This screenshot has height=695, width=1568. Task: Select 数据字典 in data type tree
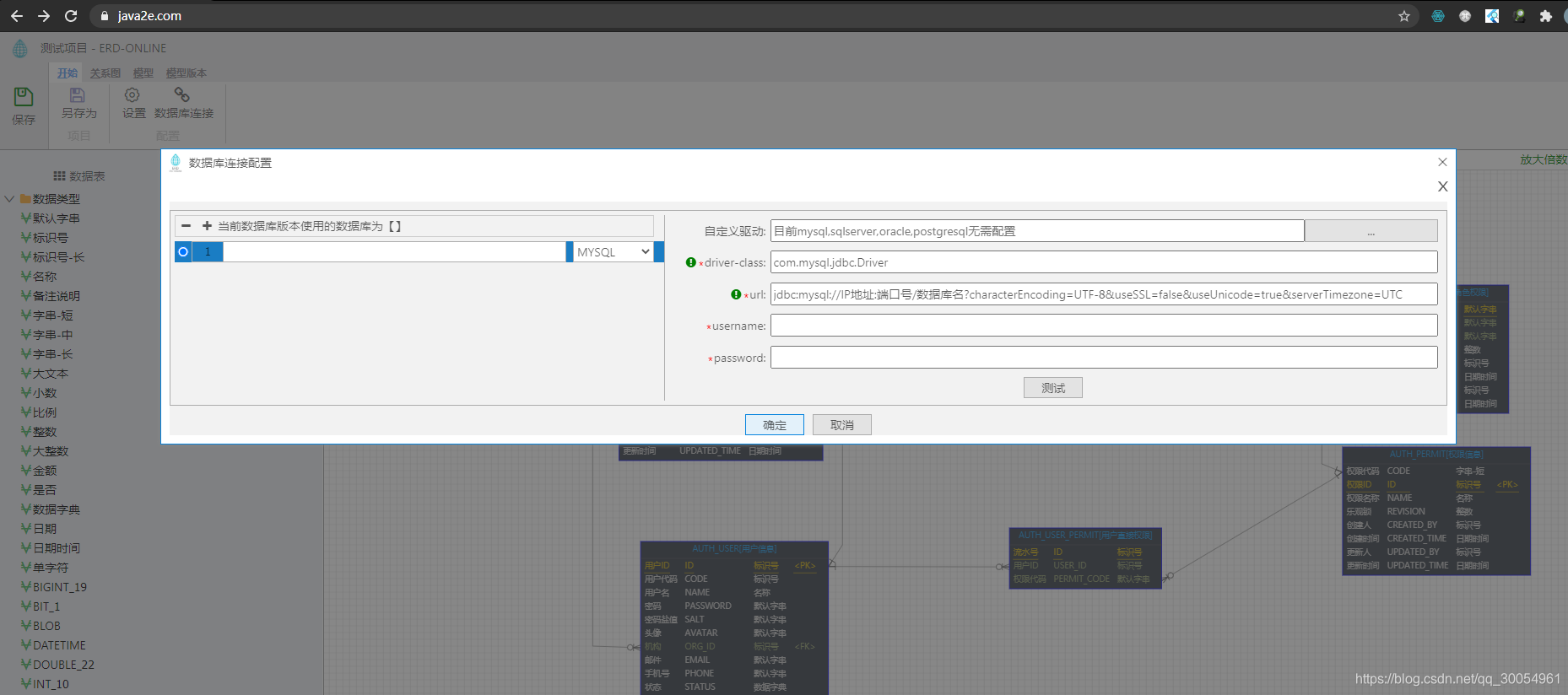(56, 509)
